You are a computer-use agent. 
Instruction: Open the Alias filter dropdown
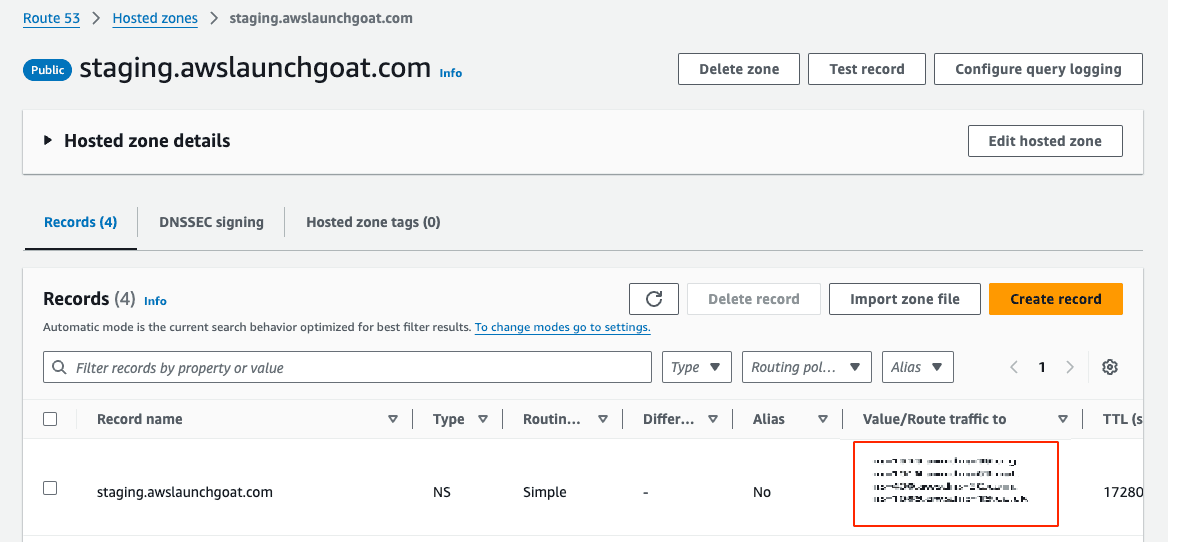917,367
